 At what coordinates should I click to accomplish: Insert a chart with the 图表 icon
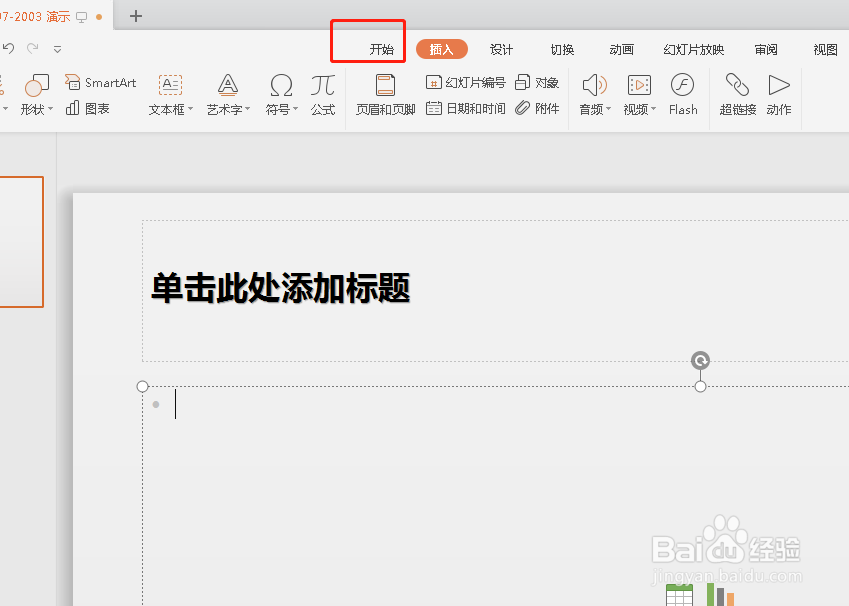[89, 109]
